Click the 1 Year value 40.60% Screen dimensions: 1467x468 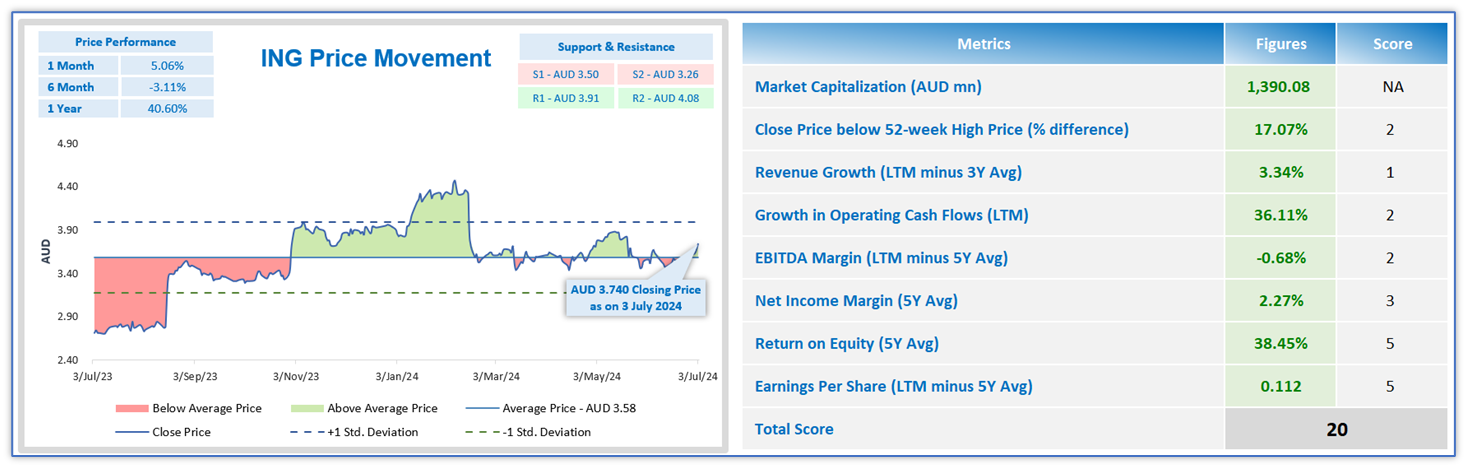166,108
